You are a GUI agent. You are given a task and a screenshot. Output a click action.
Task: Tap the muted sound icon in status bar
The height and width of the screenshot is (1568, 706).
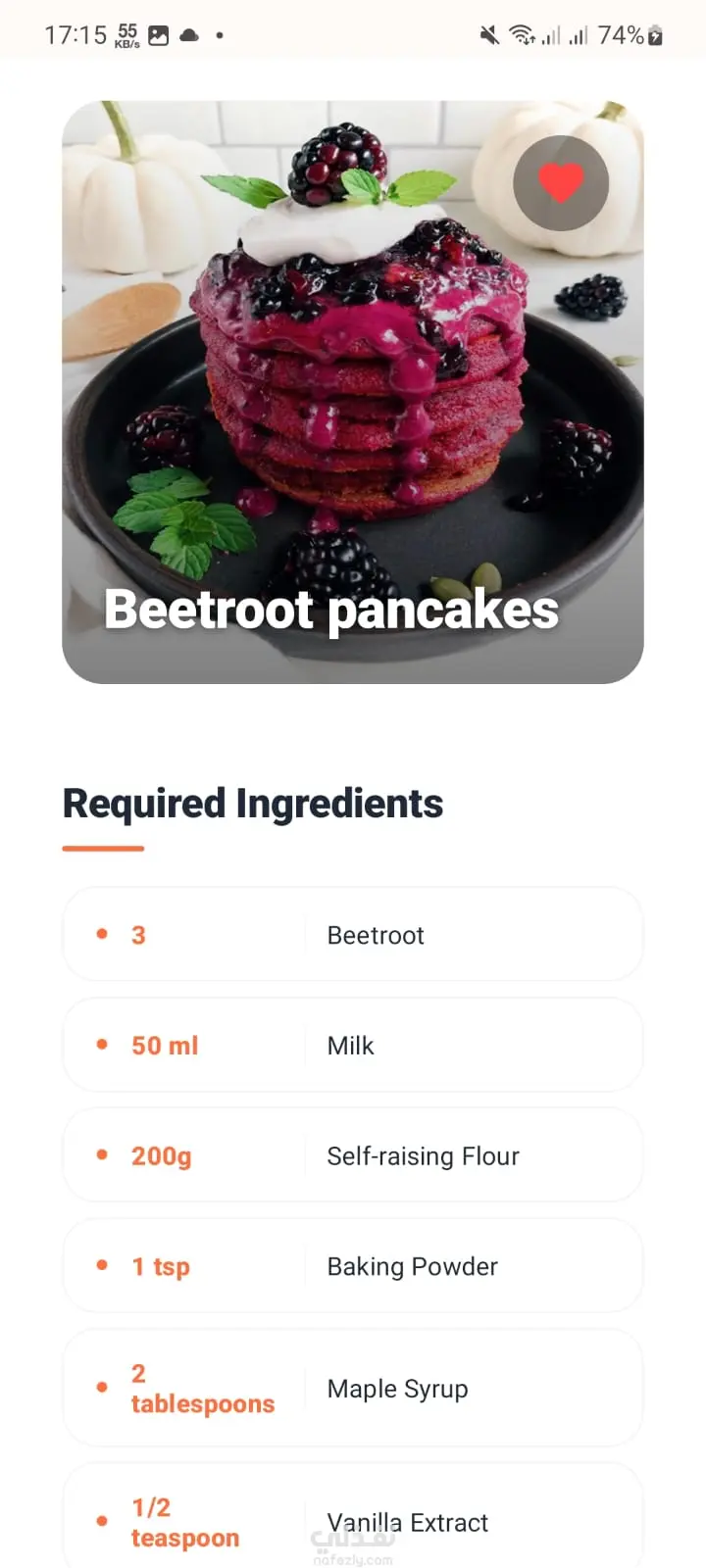tap(488, 36)
